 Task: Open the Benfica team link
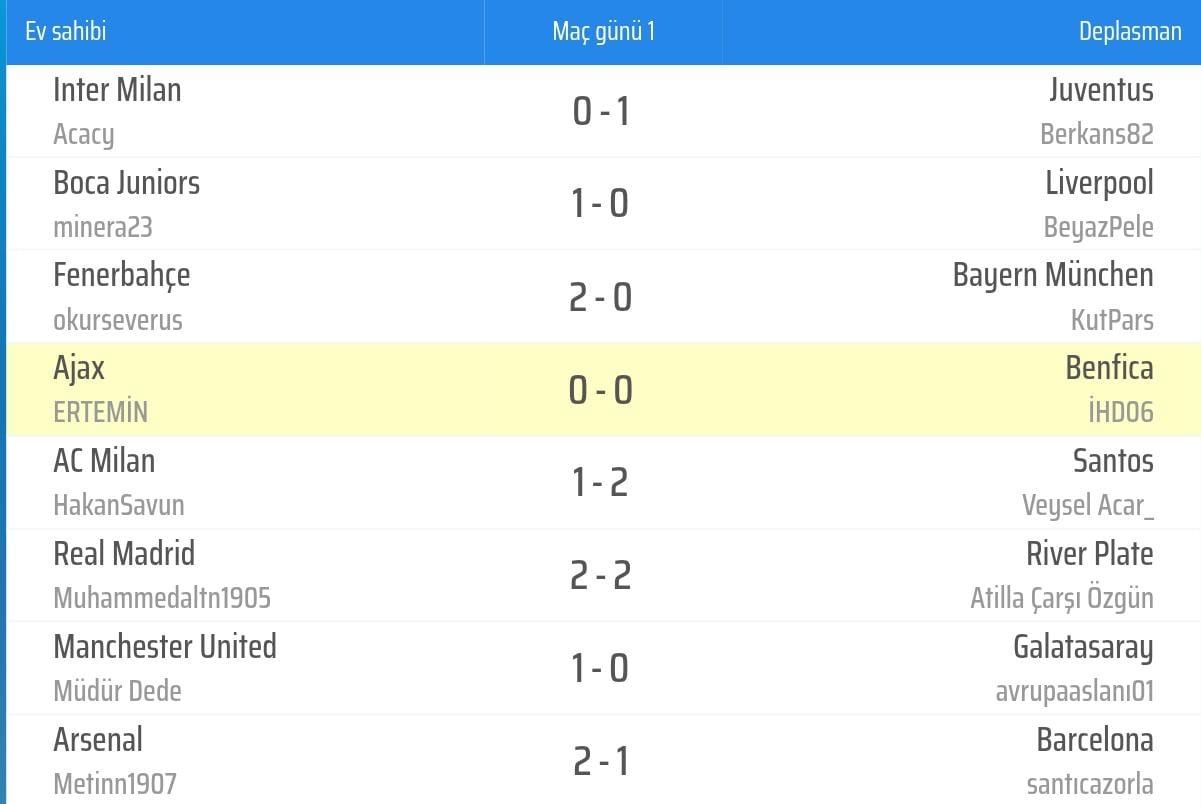point(1109,368)
